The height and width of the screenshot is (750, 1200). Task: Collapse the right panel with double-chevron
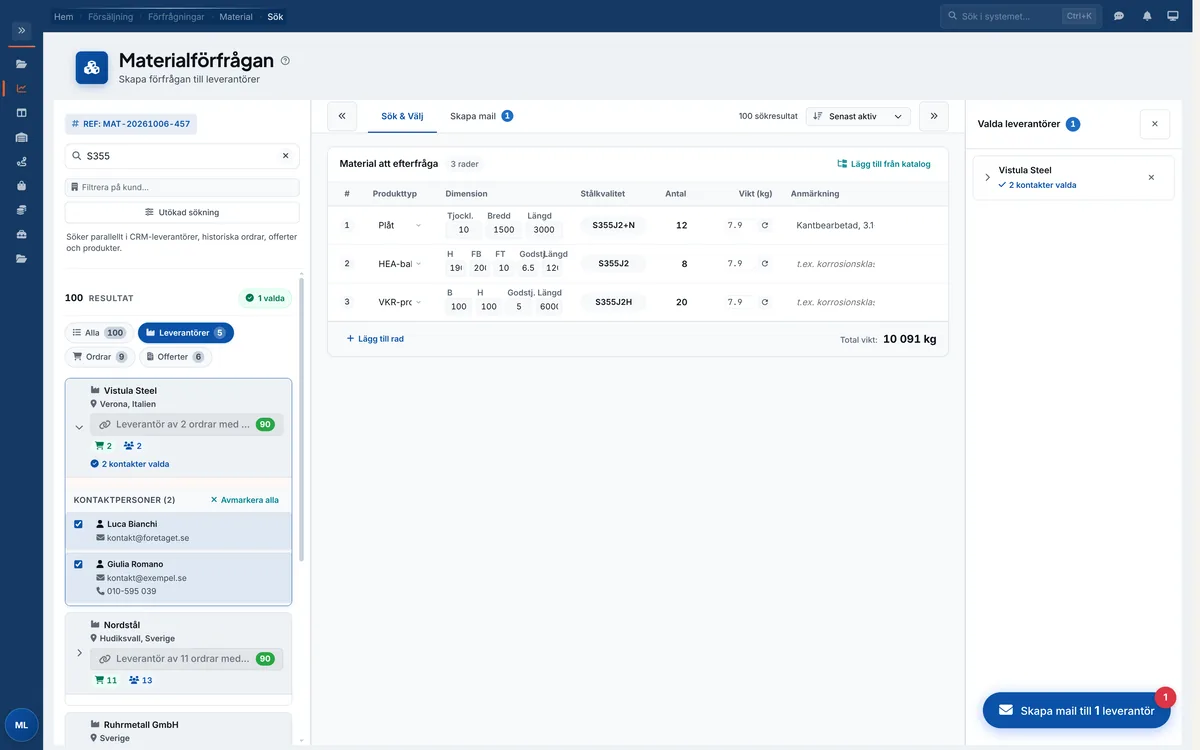(x=934, y=116)
